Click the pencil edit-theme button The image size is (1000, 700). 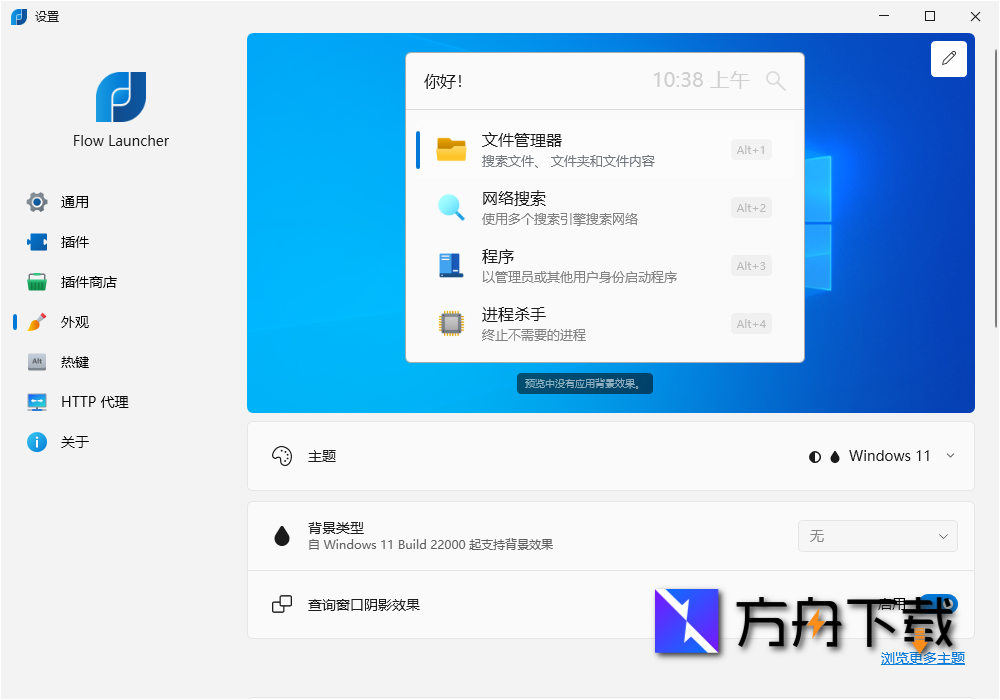[948, 58]
